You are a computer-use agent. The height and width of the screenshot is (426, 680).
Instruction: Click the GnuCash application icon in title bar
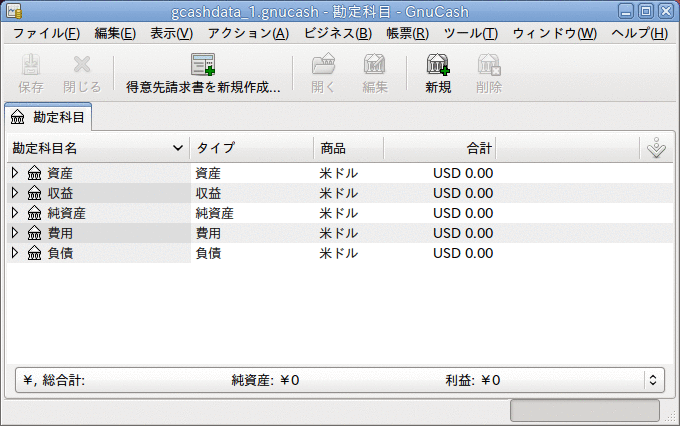(x=14, y=11)
